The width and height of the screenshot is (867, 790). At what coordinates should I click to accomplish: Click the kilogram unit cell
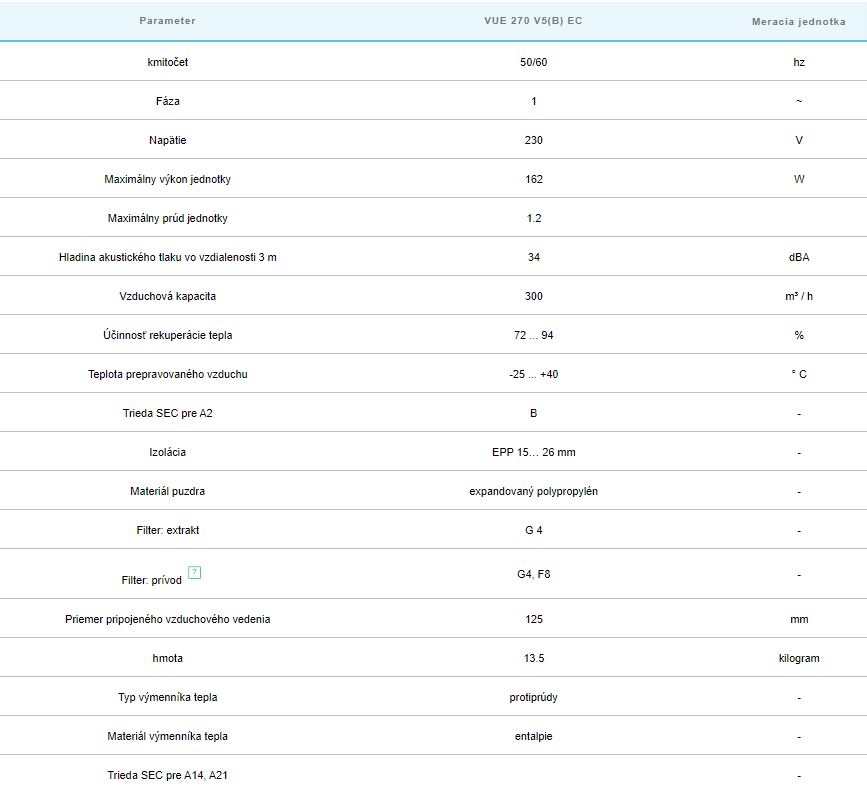pyautogui.click(x=798, y=658)
